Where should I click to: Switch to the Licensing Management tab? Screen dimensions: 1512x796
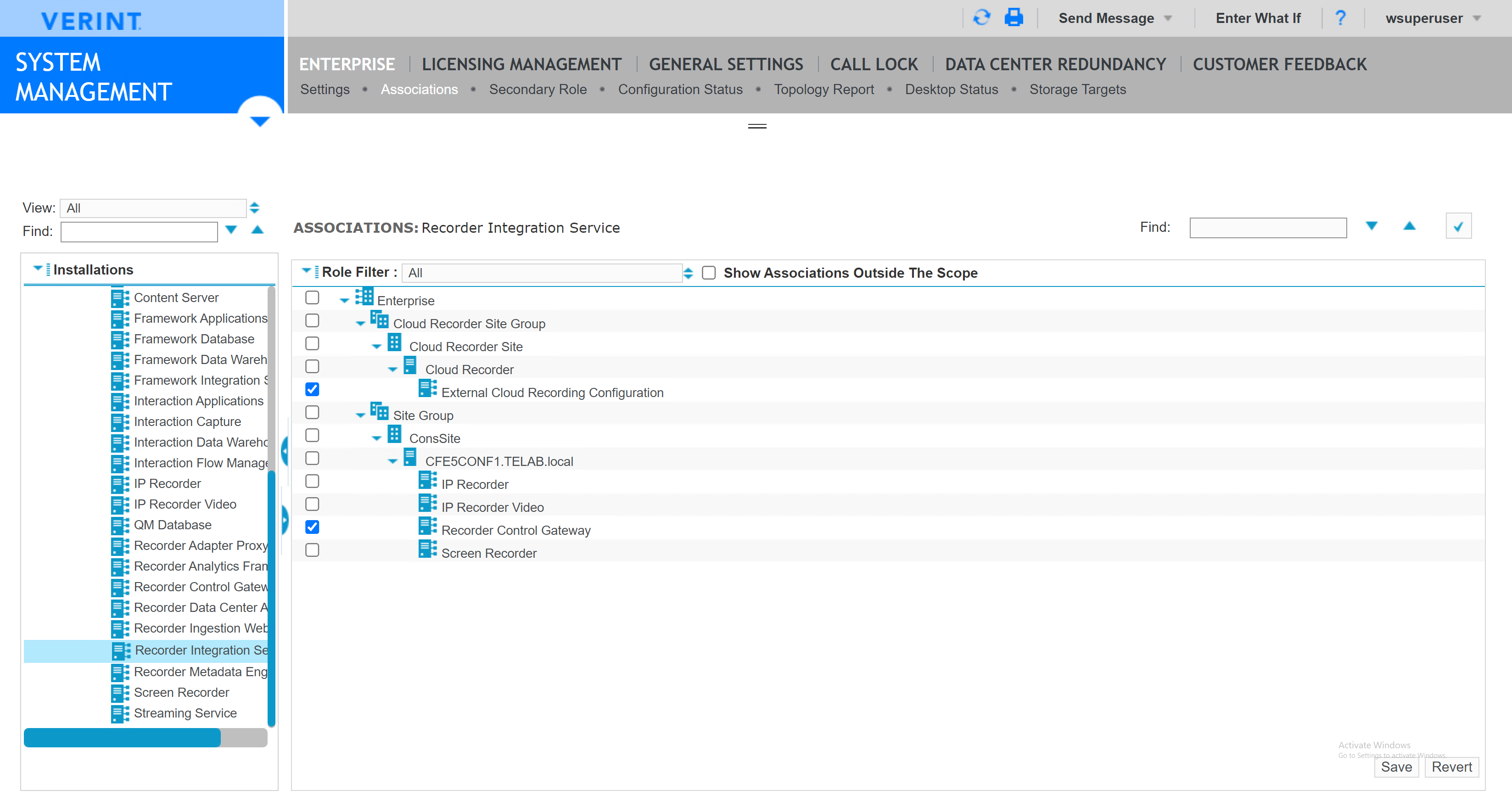(522, 64)
